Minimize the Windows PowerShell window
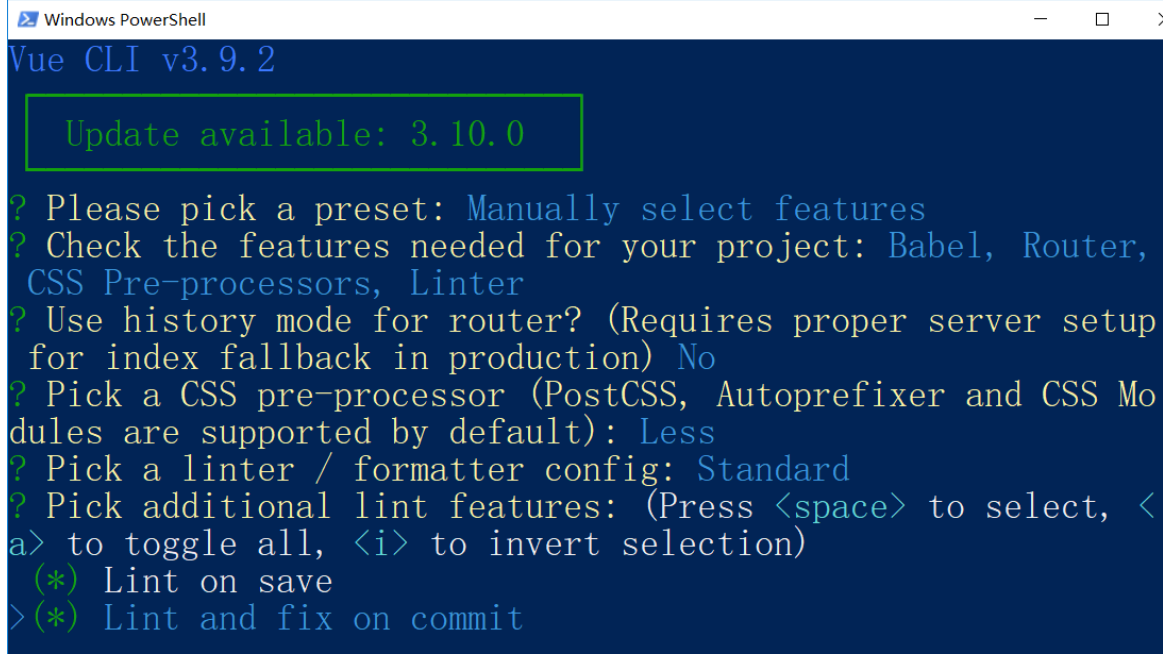The height and width of the screenshot is (654, 1163). coord(1041,19)
